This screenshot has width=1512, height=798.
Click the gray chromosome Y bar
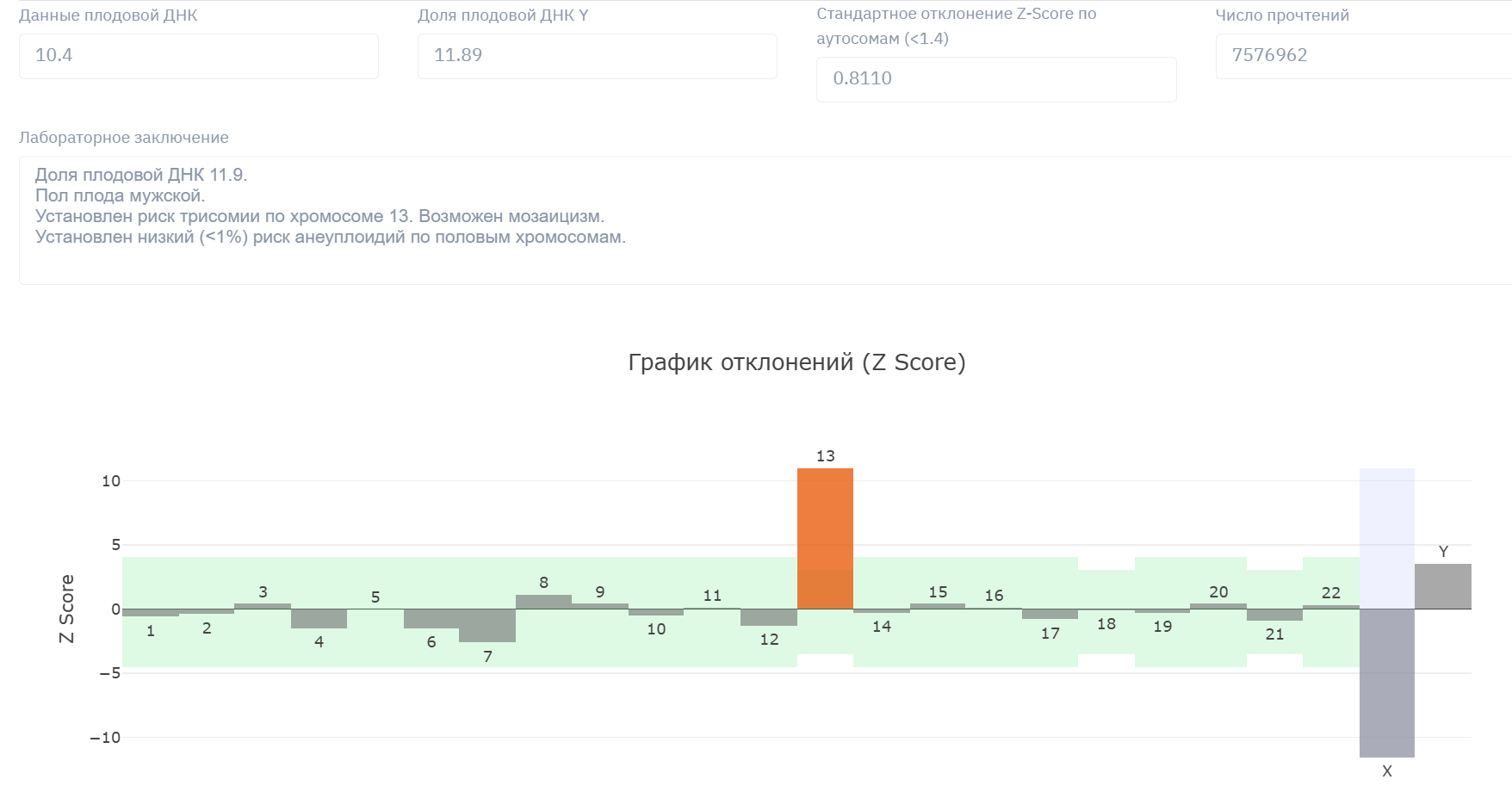click(1442, 586)
